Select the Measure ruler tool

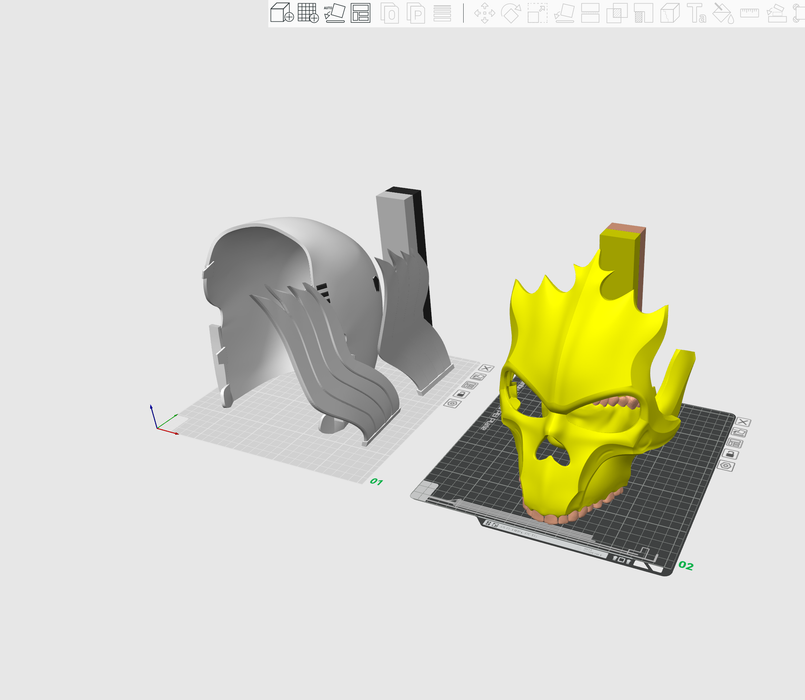[749, 13]
